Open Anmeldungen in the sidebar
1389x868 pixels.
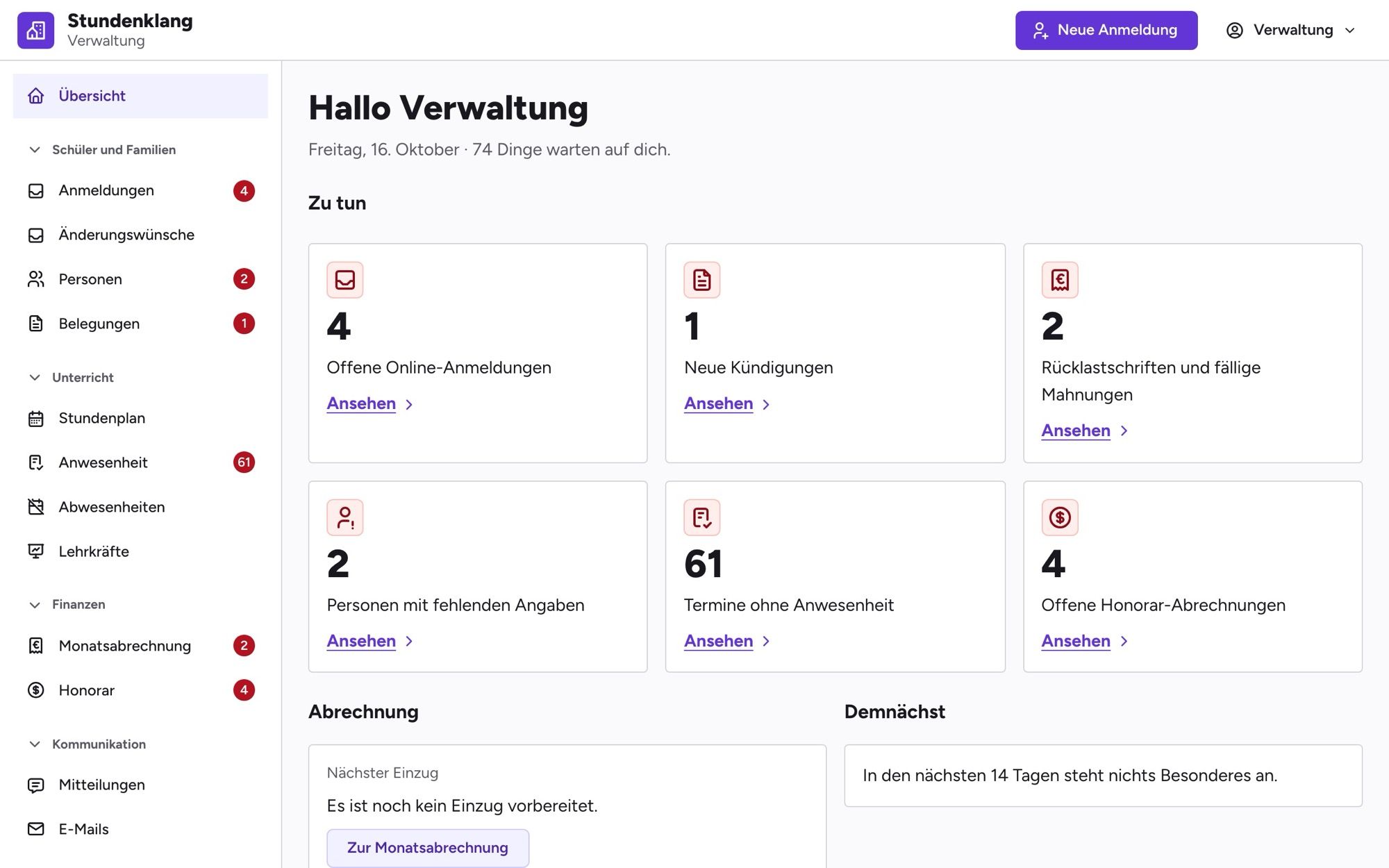140,190
